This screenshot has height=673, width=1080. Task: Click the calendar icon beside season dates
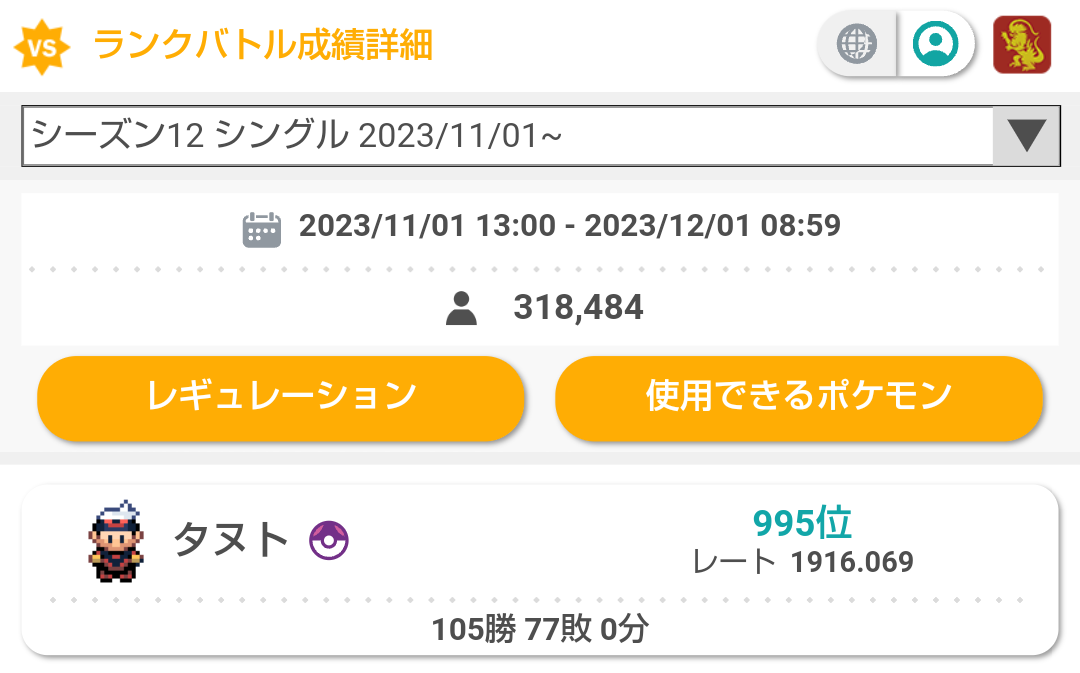[262, 229]
